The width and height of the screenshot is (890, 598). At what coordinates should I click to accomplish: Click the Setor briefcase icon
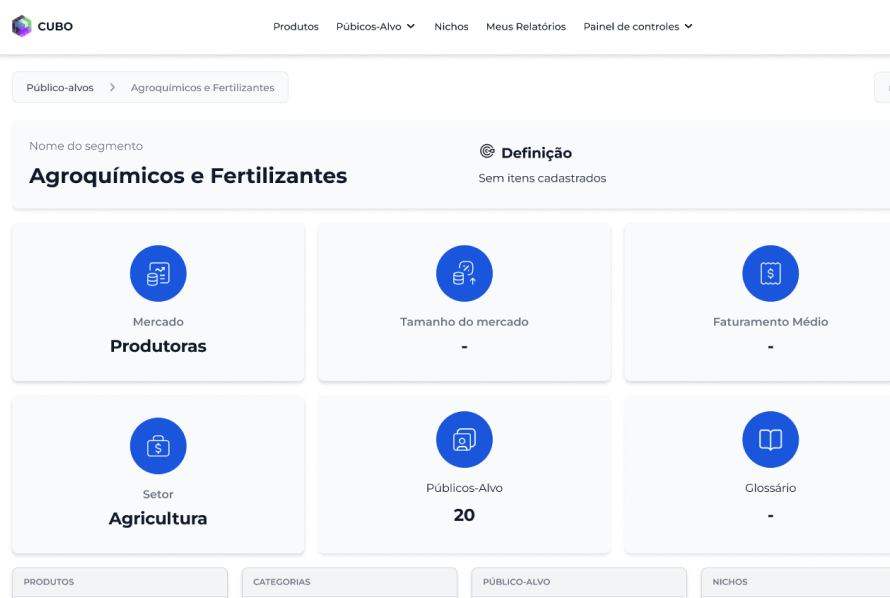[x=158, y=446]
